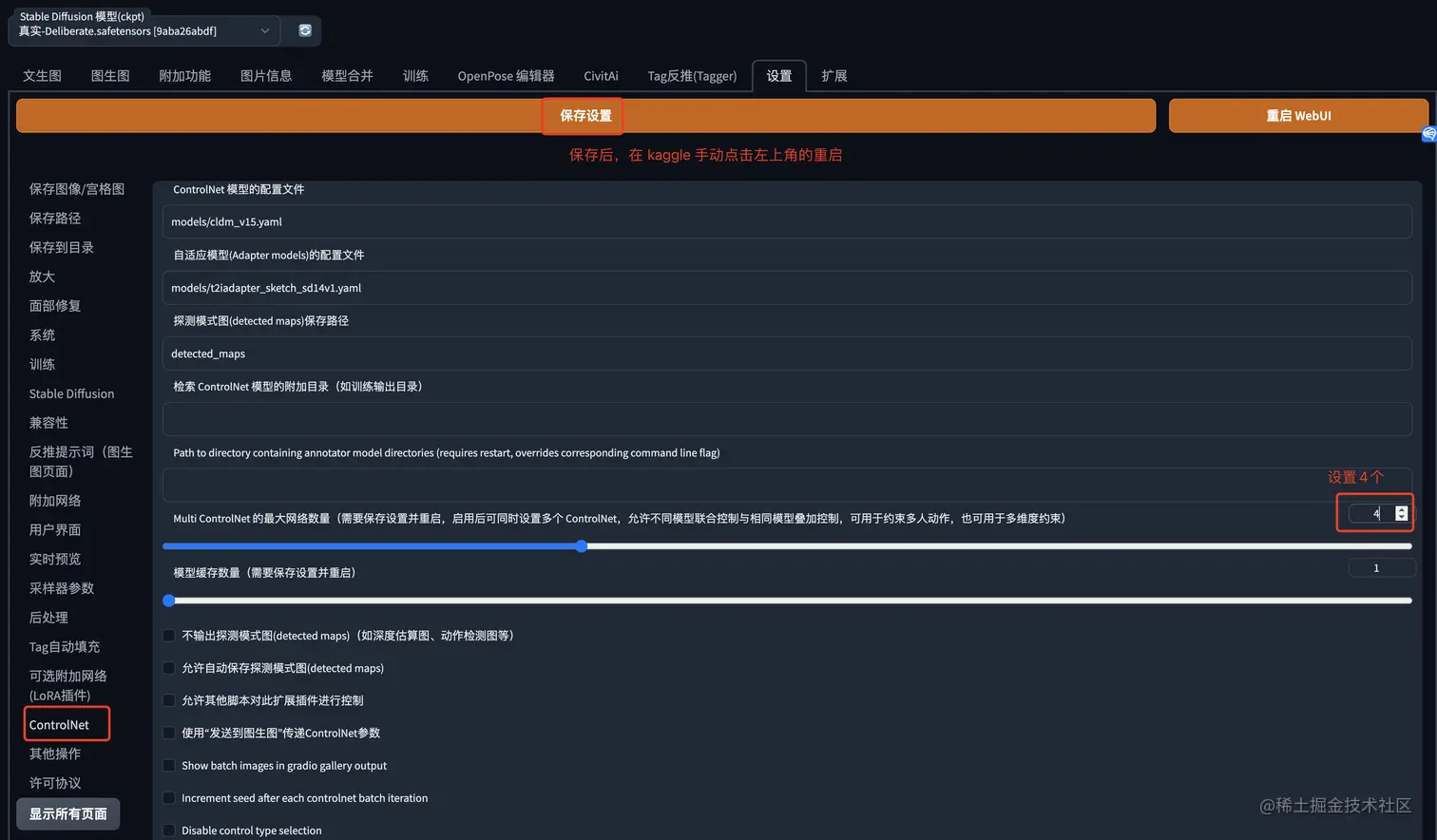Enable 允许其他脚本对此扩展插件进行控制 checkbox
Image resolution: width=1437 pixels, height=840 pixels.
(x=169, y=700)
